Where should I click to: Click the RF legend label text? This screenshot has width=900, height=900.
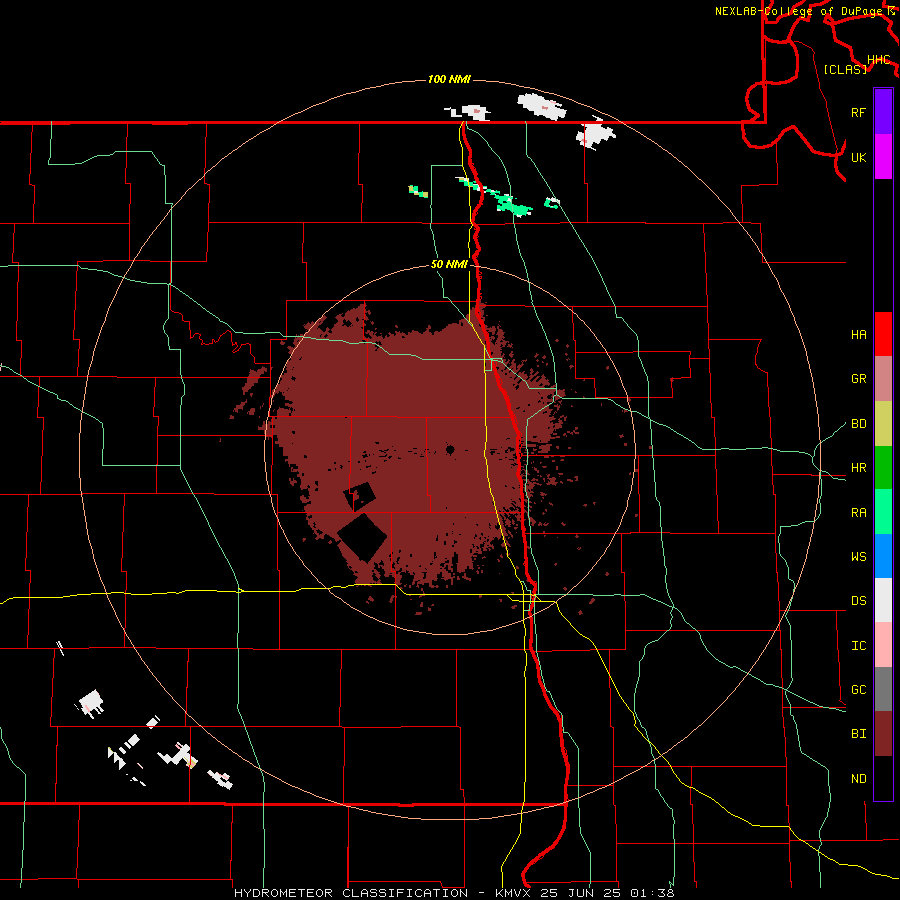click(859, 112)
